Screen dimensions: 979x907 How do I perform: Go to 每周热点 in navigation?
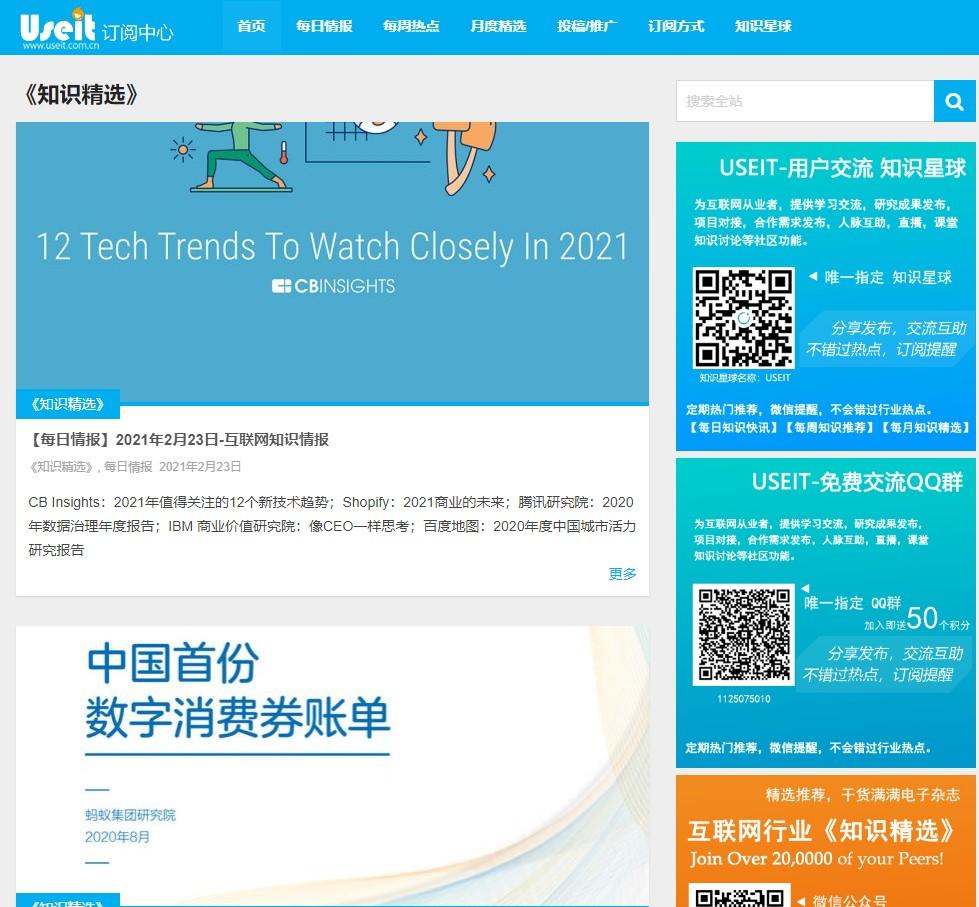click(x=411, y=26)
